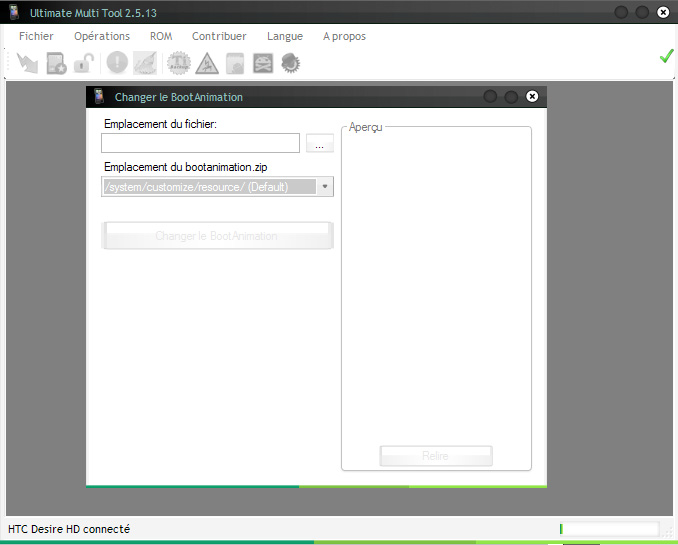Open the Contribuer menu
The height and width of the screenshot is (545, 678).
tap(219, 36)
